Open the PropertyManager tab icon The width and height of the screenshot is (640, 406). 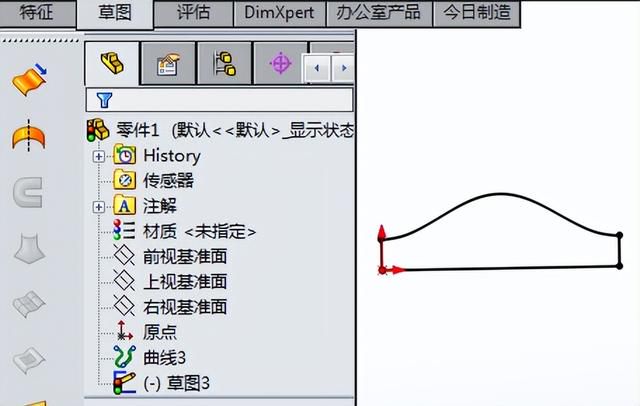(x=168, y=63)
